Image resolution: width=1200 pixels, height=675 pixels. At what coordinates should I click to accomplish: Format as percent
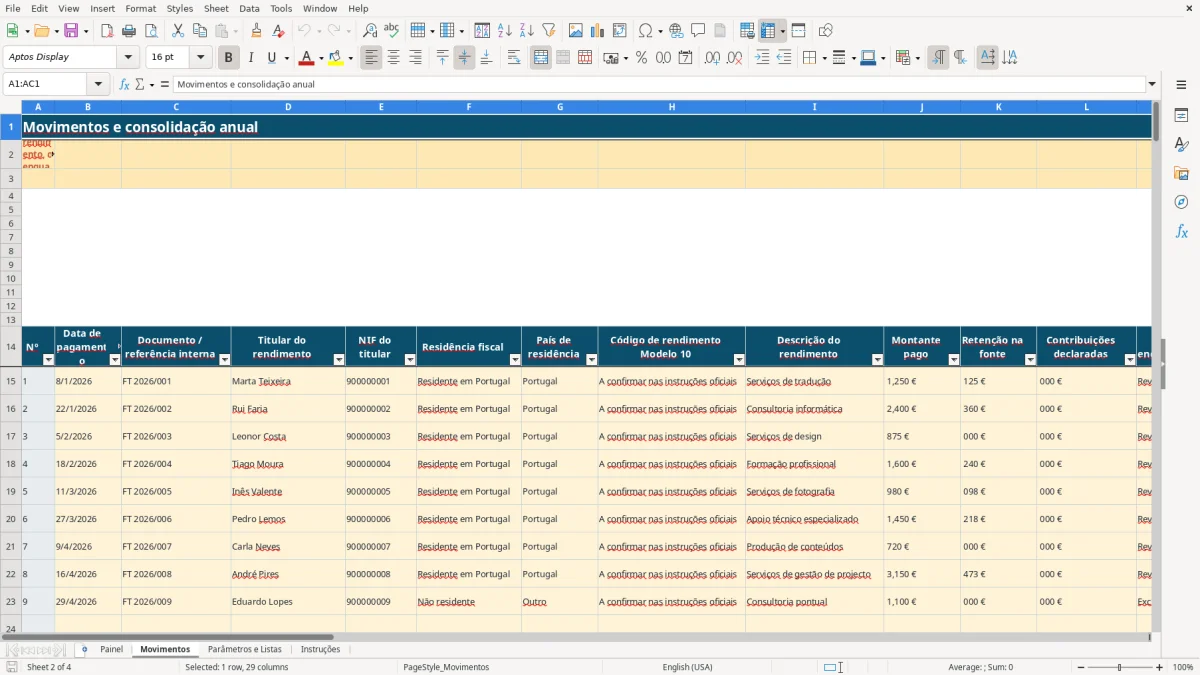[x=642, y=58]
